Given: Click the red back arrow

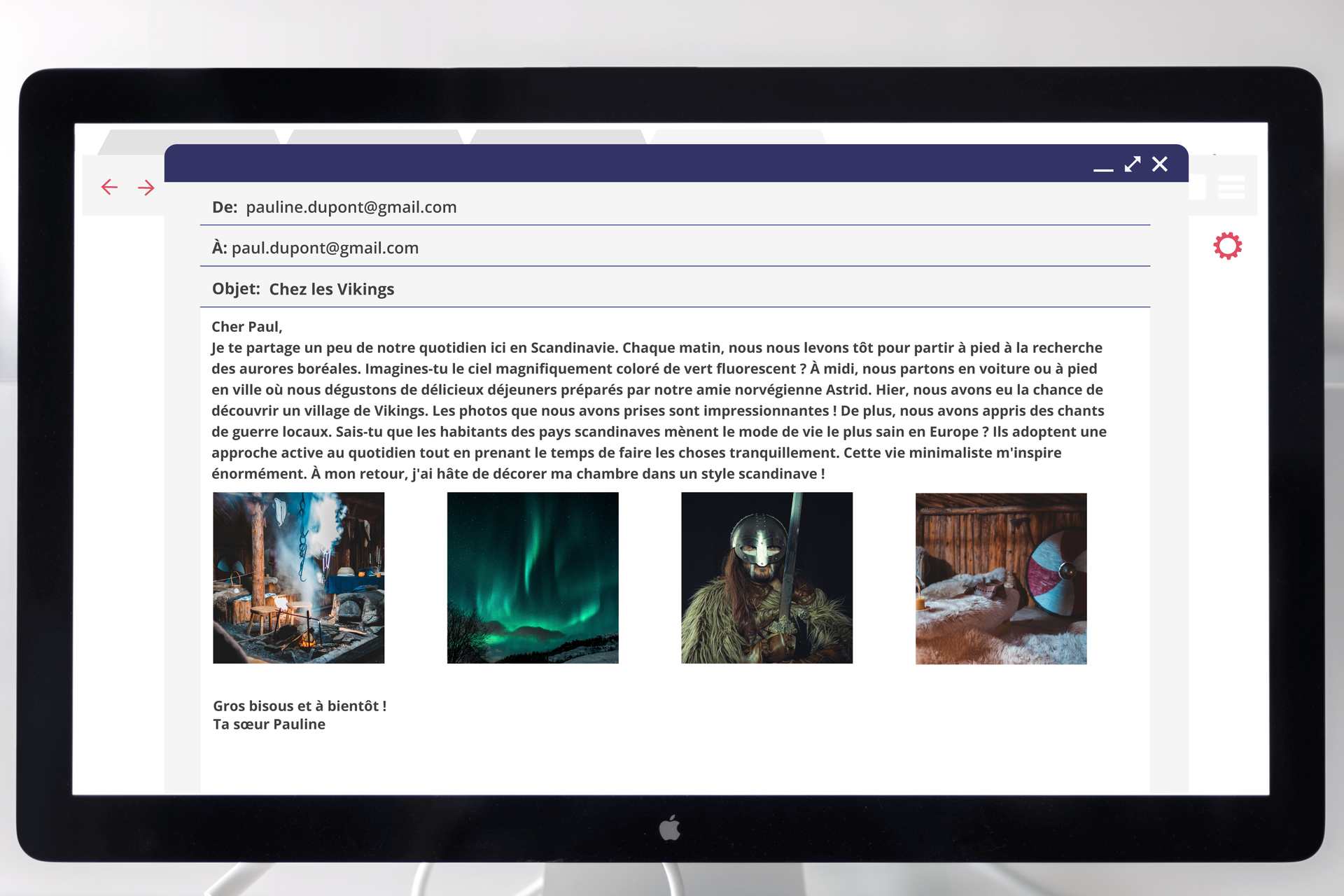Looking at the screenshot, I should tap(109, 187).
